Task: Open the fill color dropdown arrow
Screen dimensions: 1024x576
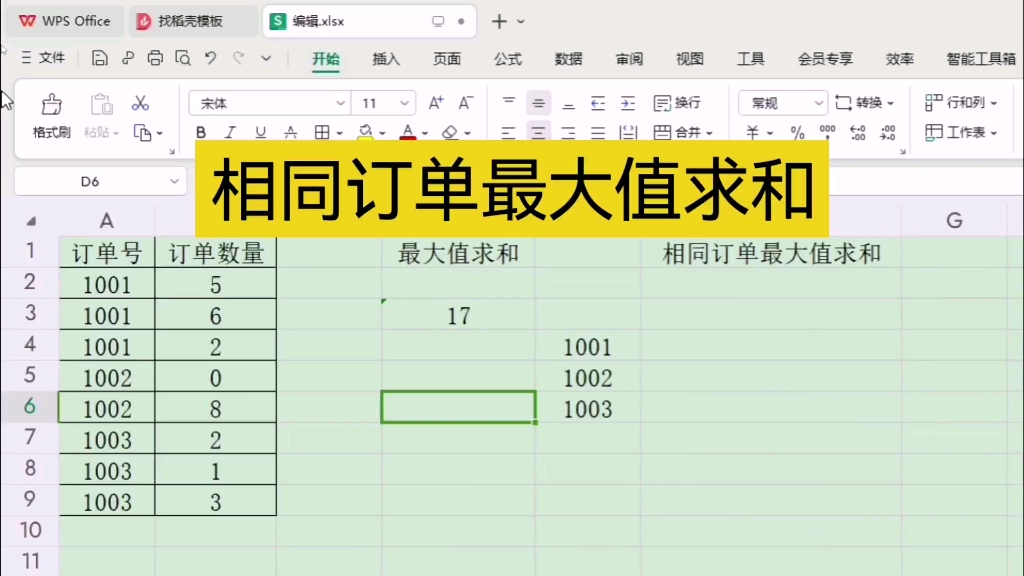Action: [x=381, y=132]
